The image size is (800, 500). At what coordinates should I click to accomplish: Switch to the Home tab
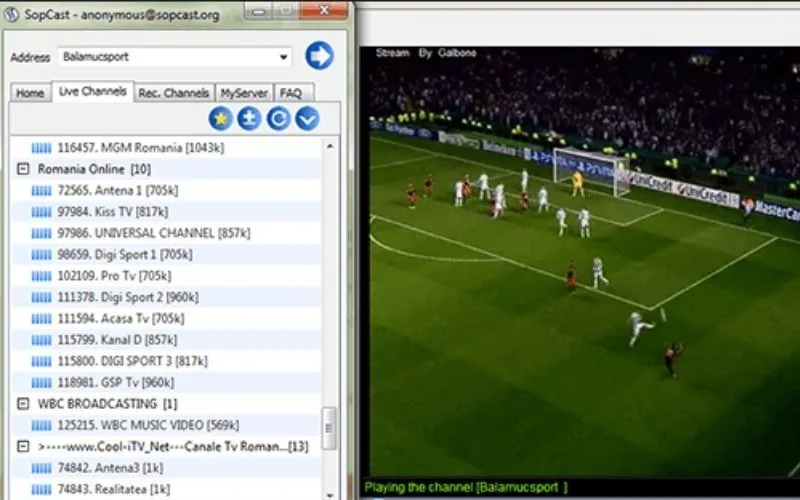tap(30, 93)
